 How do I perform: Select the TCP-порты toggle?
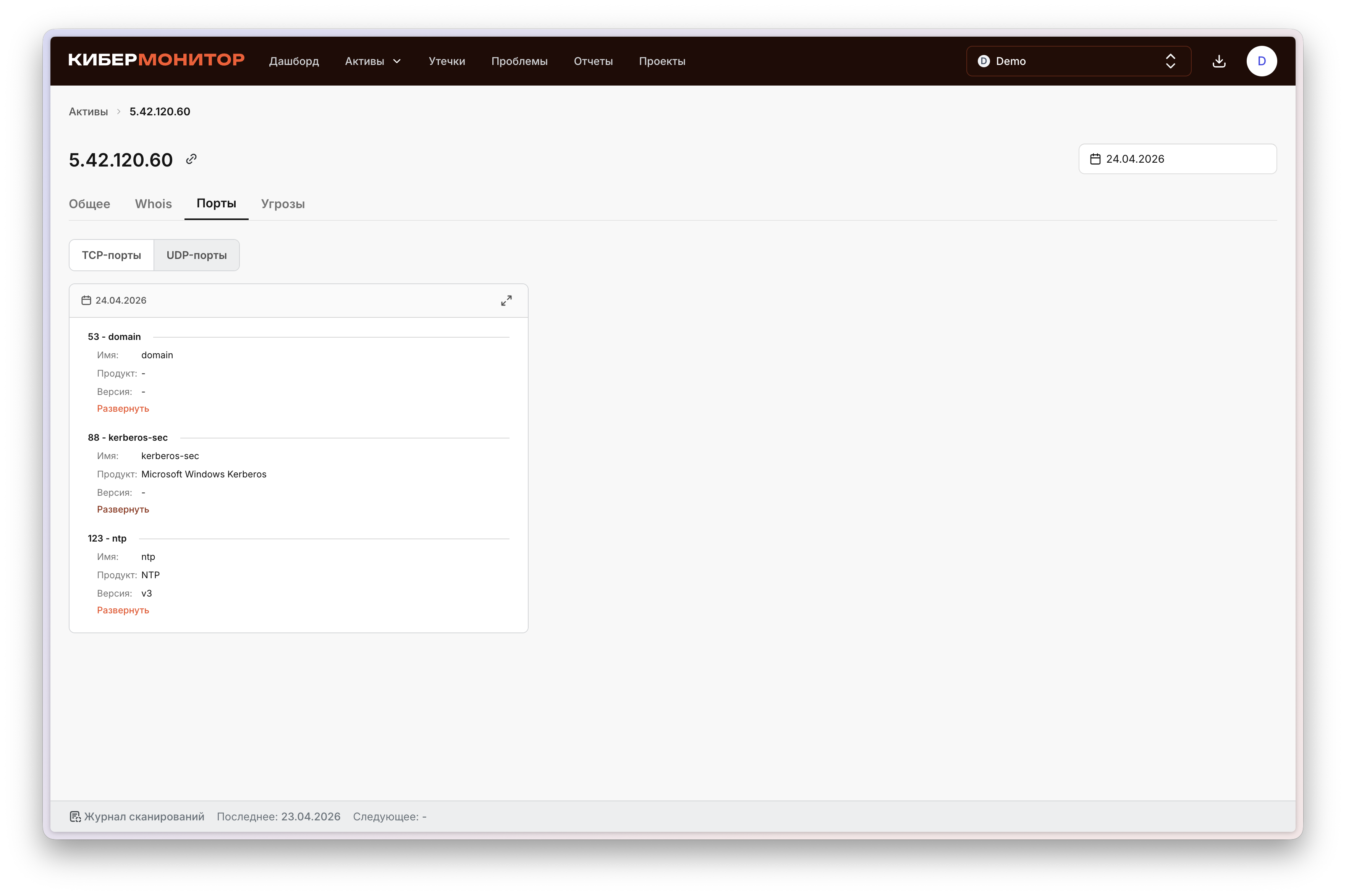pyautogui.click(x=112, y=256)
